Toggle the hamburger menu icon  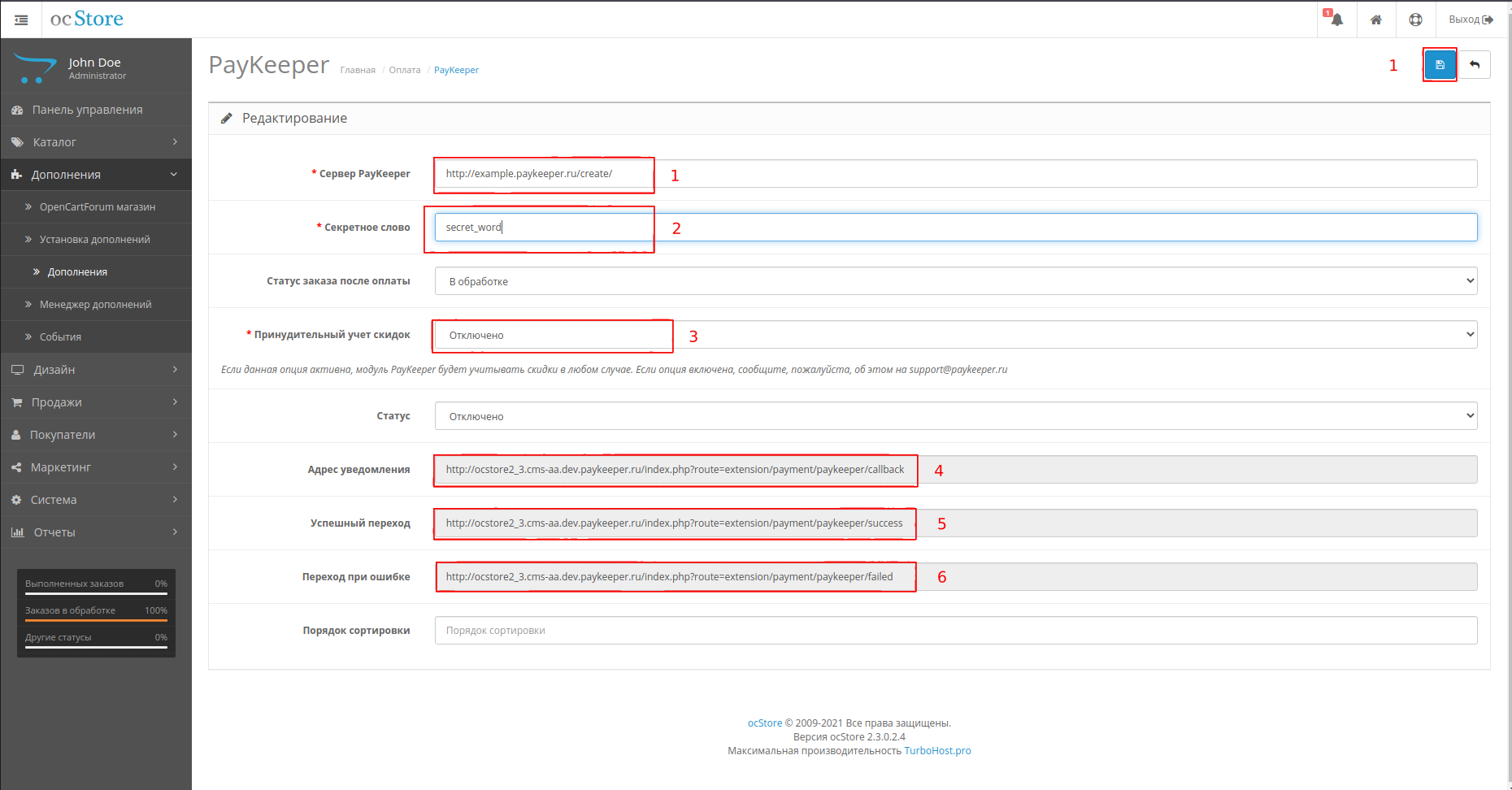(21, 20)
